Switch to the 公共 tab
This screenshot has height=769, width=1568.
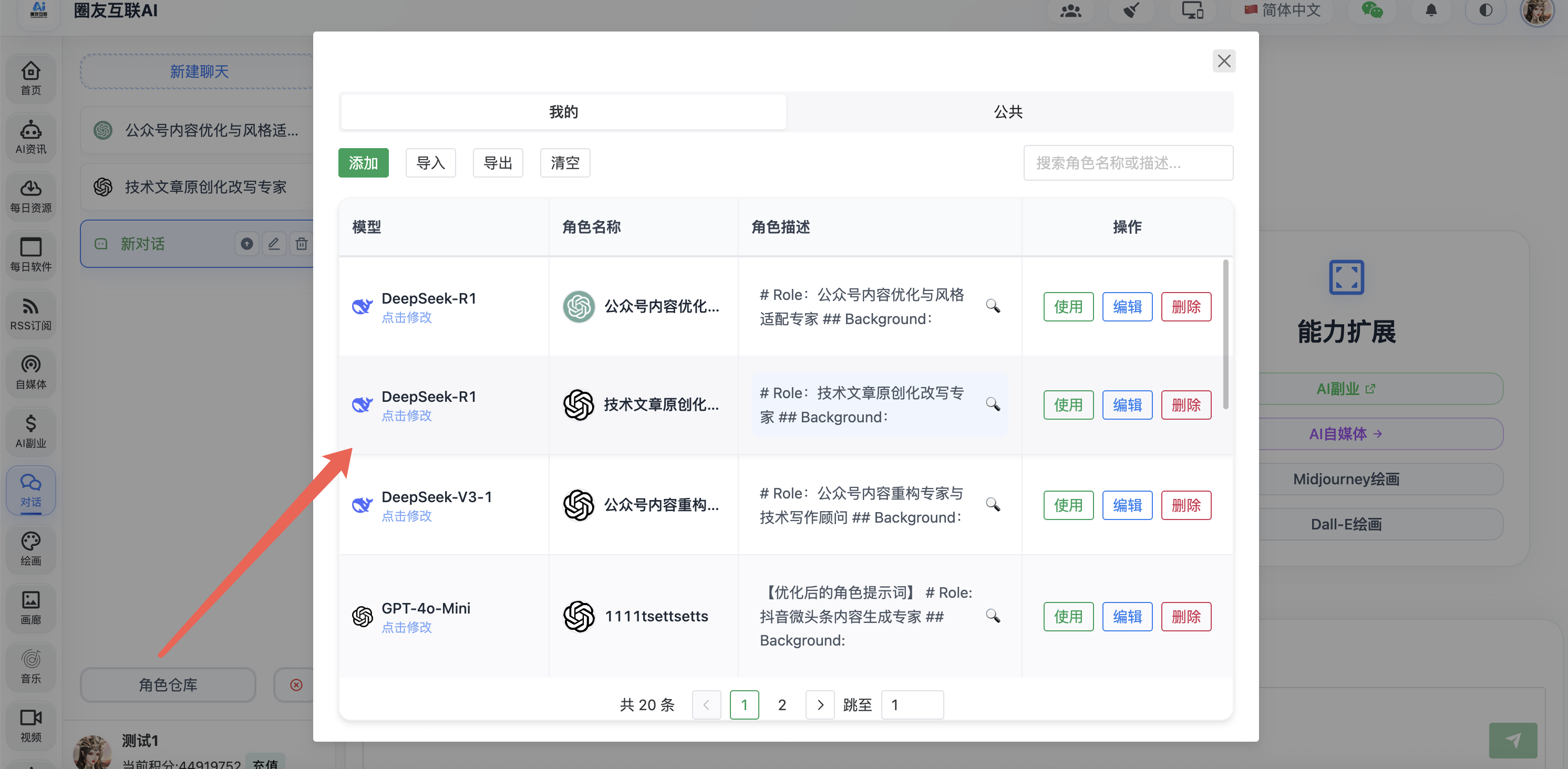click(1008, 112)
